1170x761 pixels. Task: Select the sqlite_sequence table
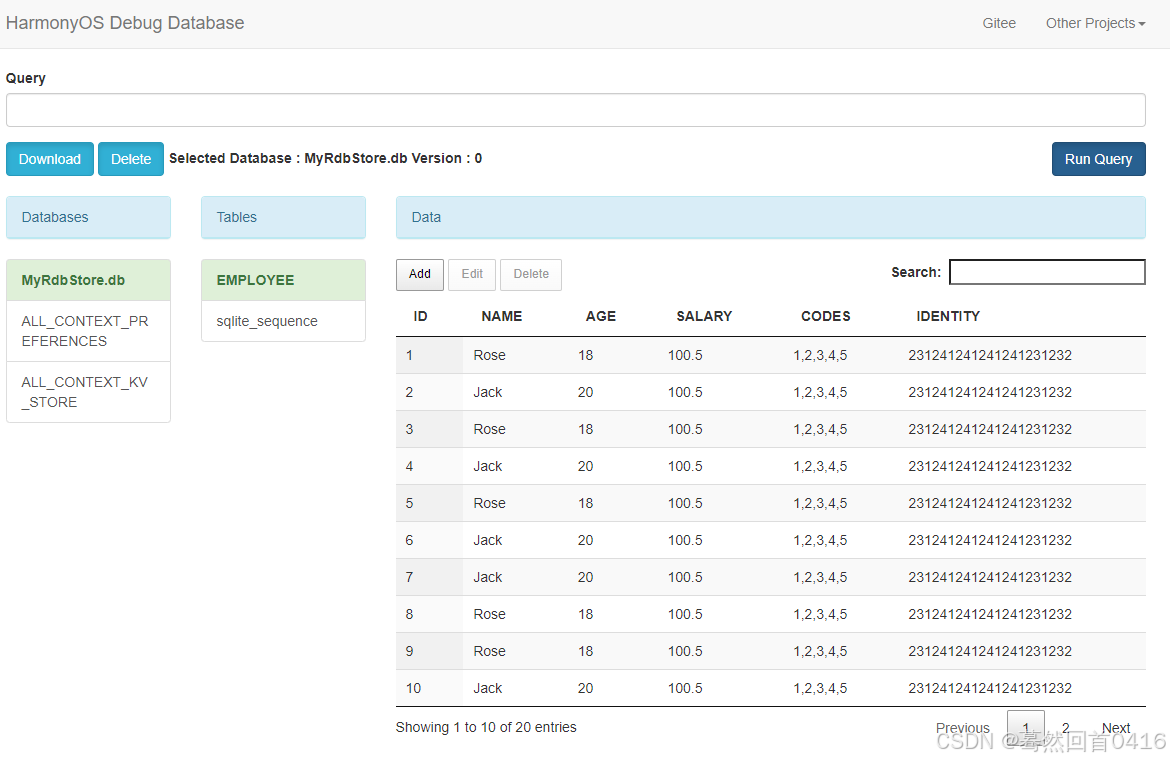[x=284, y=322]
